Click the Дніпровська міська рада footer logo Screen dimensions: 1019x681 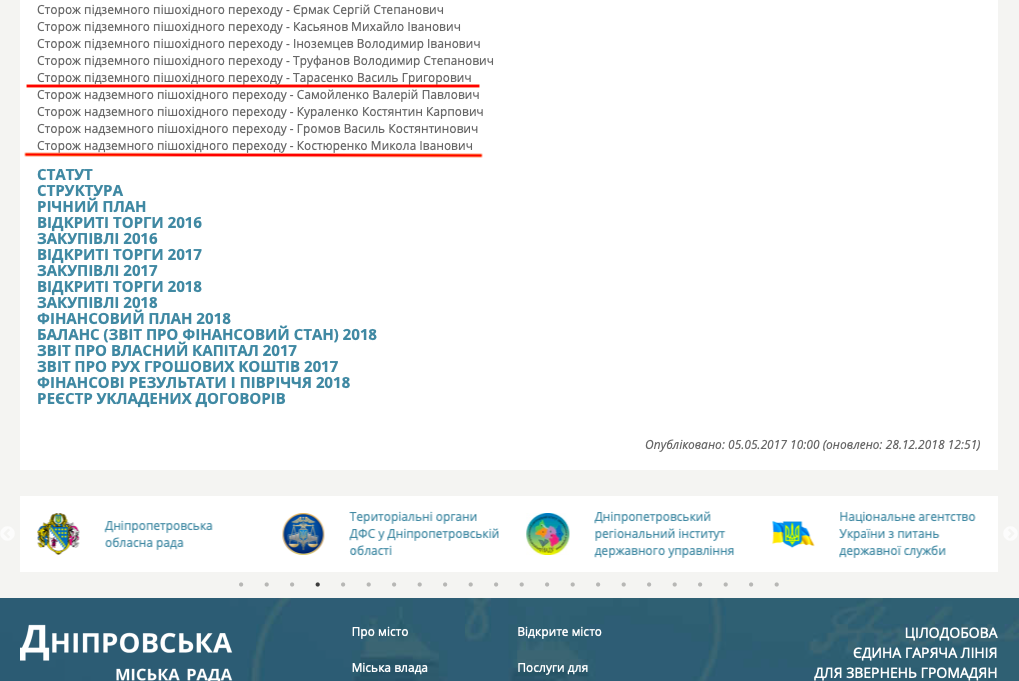(126, 652)
